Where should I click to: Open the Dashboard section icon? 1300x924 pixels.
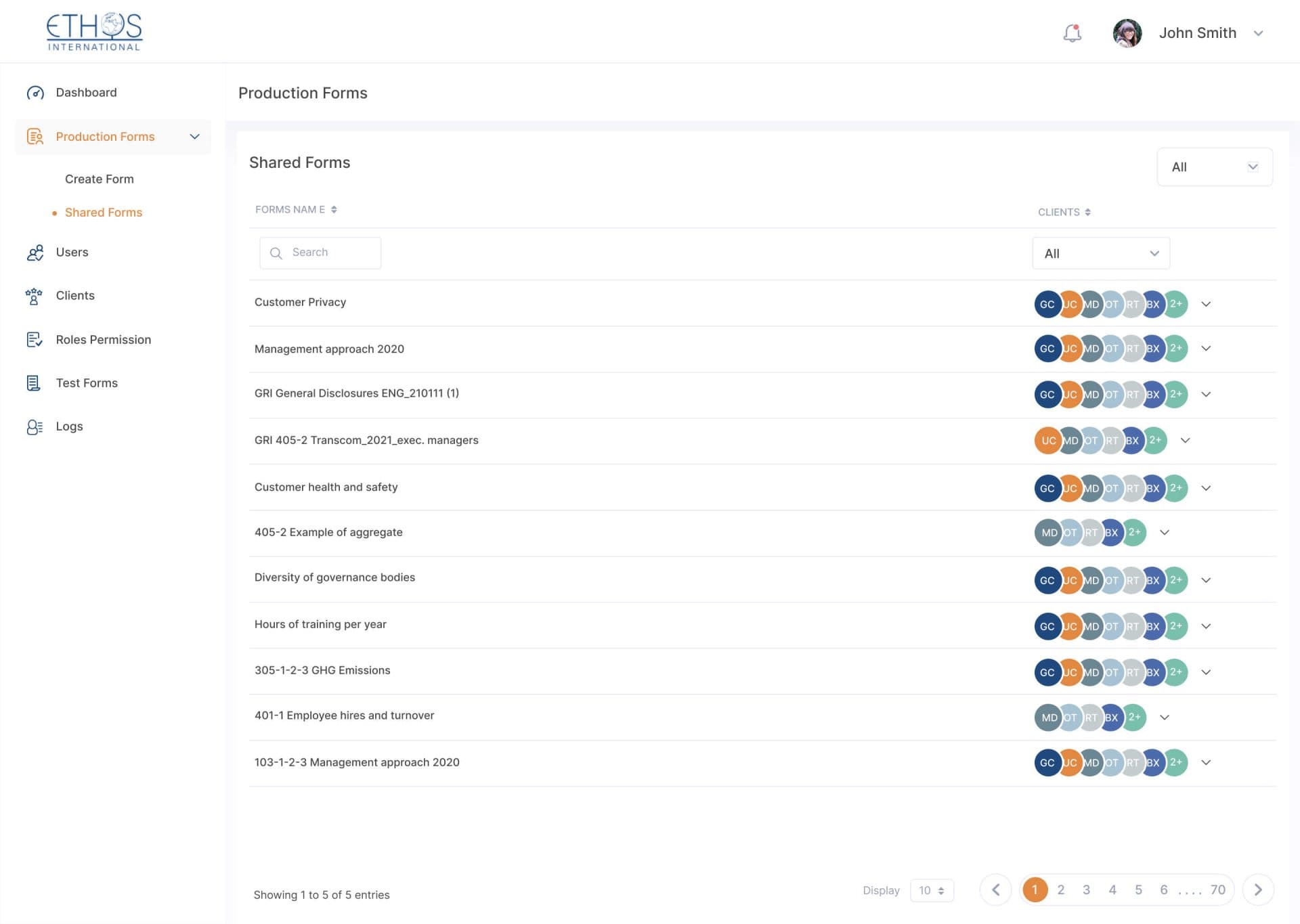point(35,92)
